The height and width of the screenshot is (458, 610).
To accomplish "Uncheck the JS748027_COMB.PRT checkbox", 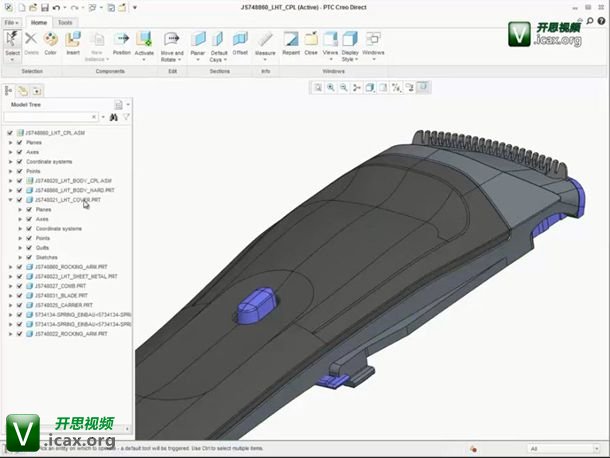I will [19, 286].
